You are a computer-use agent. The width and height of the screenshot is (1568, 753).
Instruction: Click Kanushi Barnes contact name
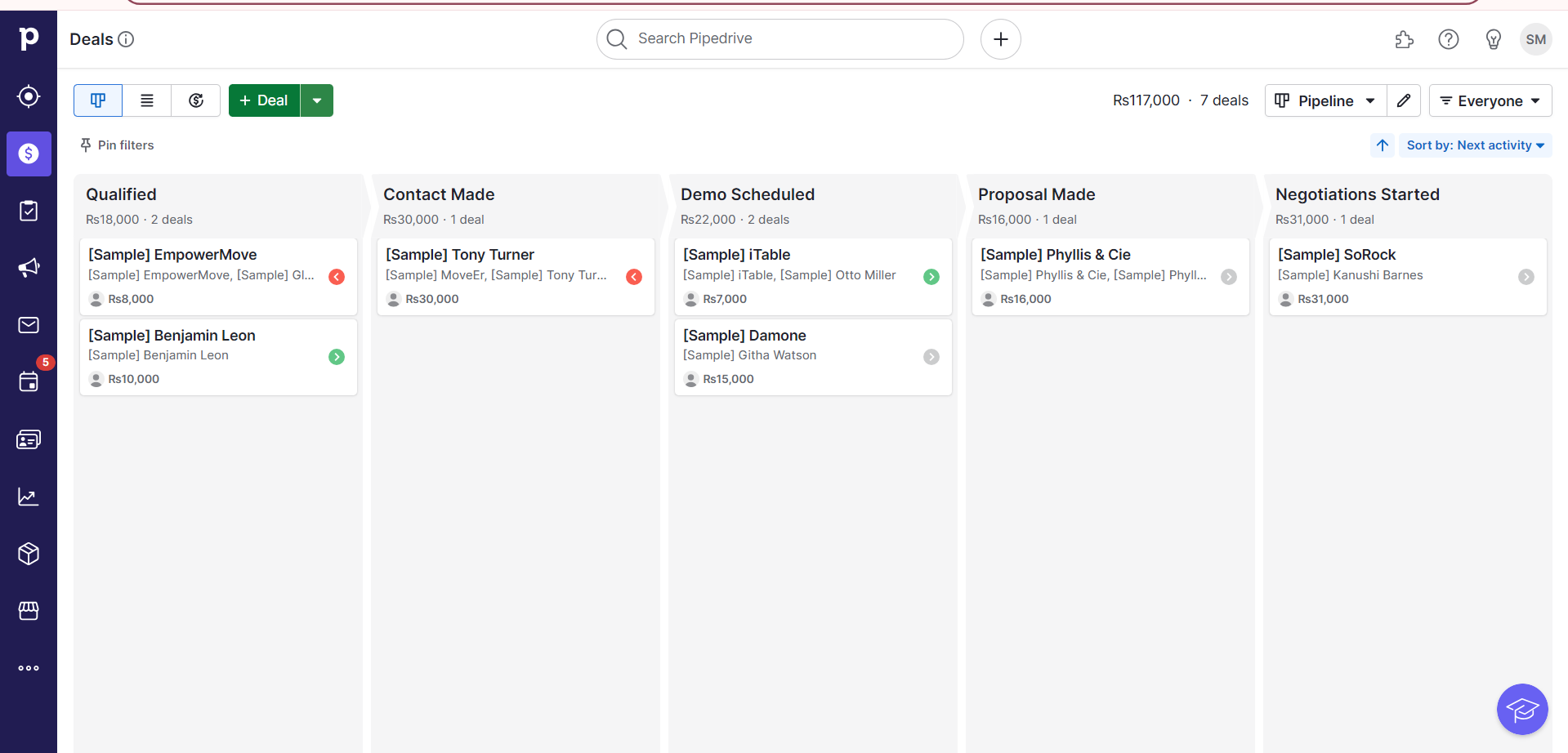(x=1350, y=275)
